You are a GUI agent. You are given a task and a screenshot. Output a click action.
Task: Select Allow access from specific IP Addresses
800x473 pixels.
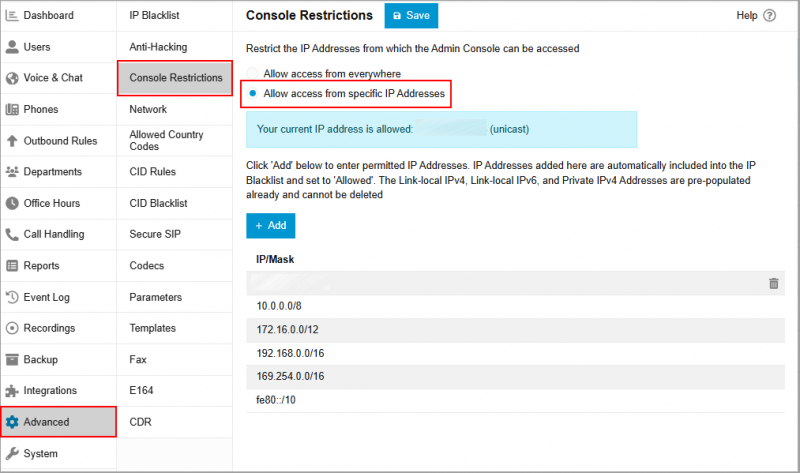coord(253,93)
